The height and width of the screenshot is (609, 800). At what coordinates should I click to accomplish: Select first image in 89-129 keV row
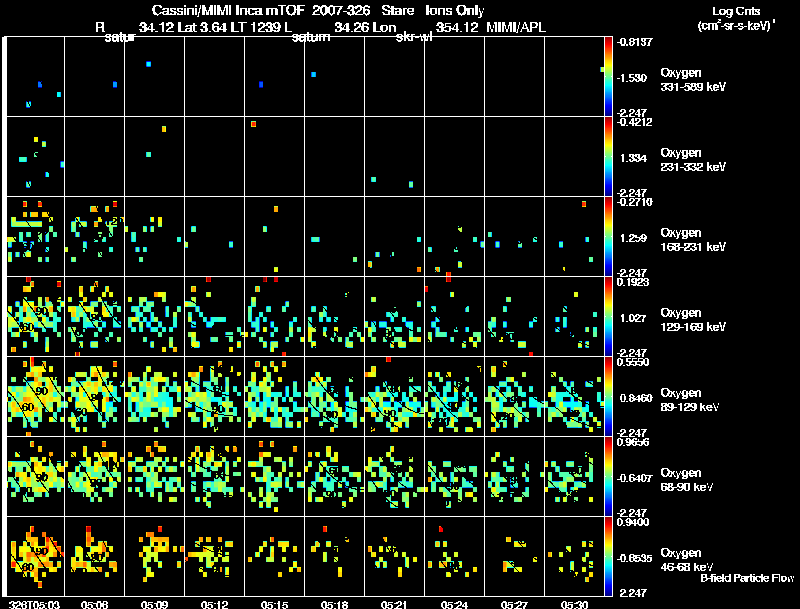coord(35,396)
